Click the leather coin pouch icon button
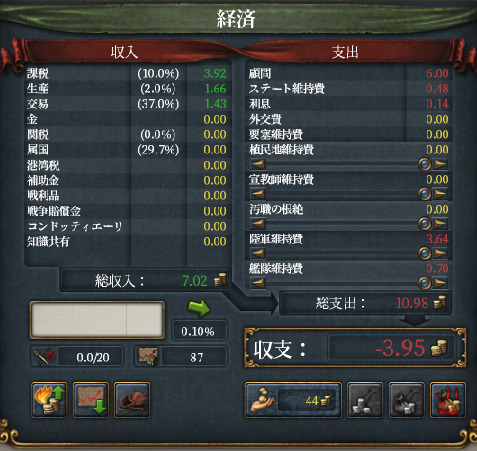The image size is (477, 451). coord(132,400)
